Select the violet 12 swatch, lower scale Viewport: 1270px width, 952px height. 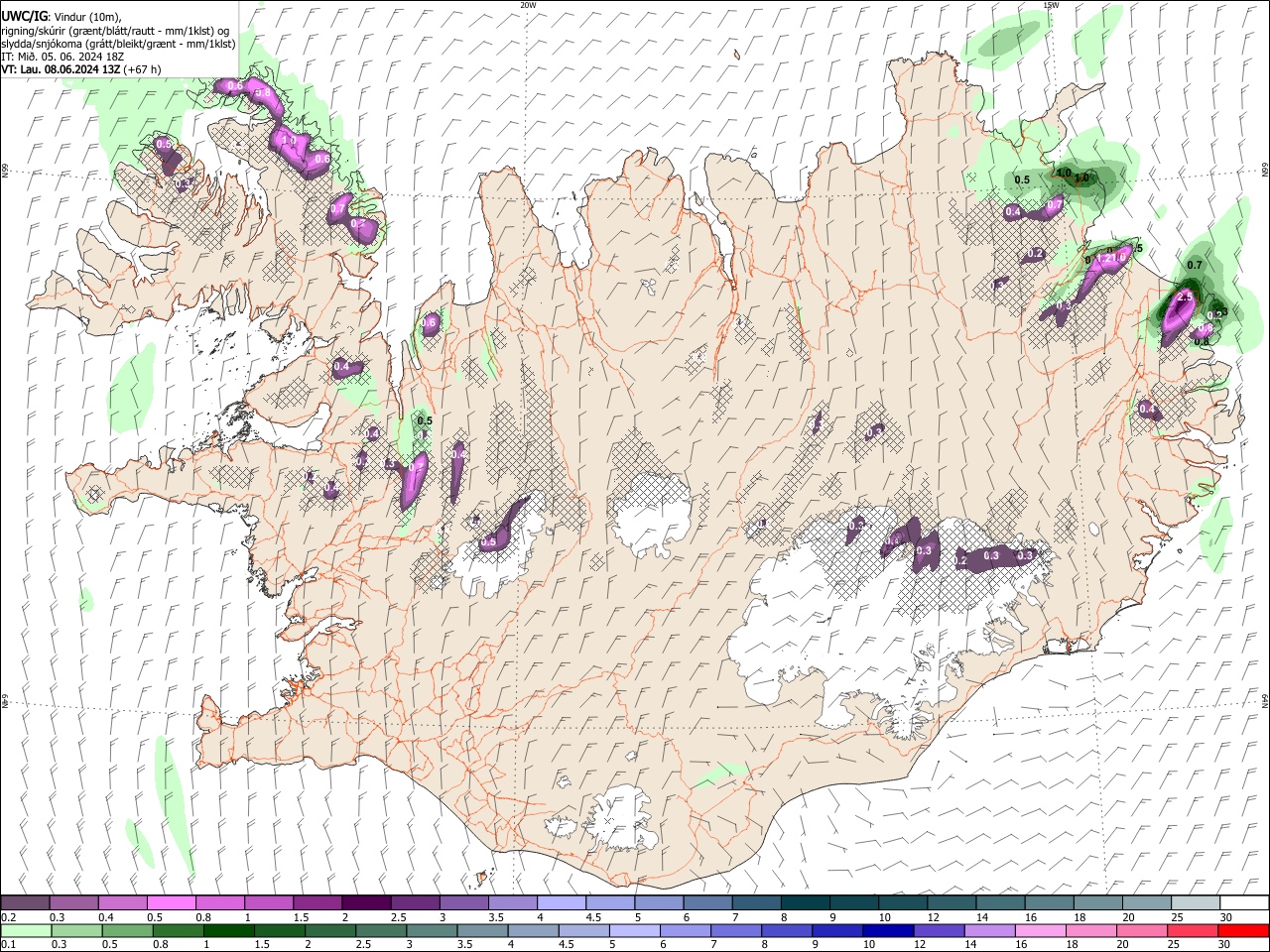click(938, 930)
